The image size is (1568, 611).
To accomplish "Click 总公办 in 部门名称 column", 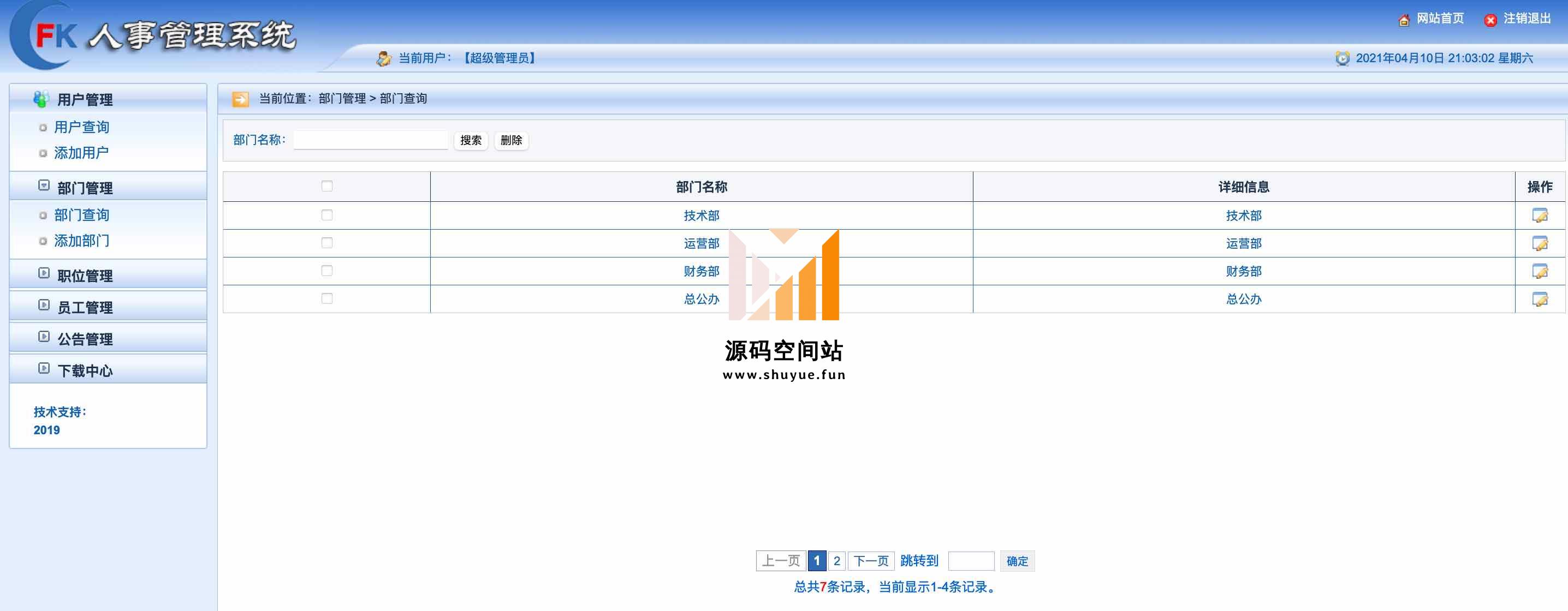I will tap(701, 299).
